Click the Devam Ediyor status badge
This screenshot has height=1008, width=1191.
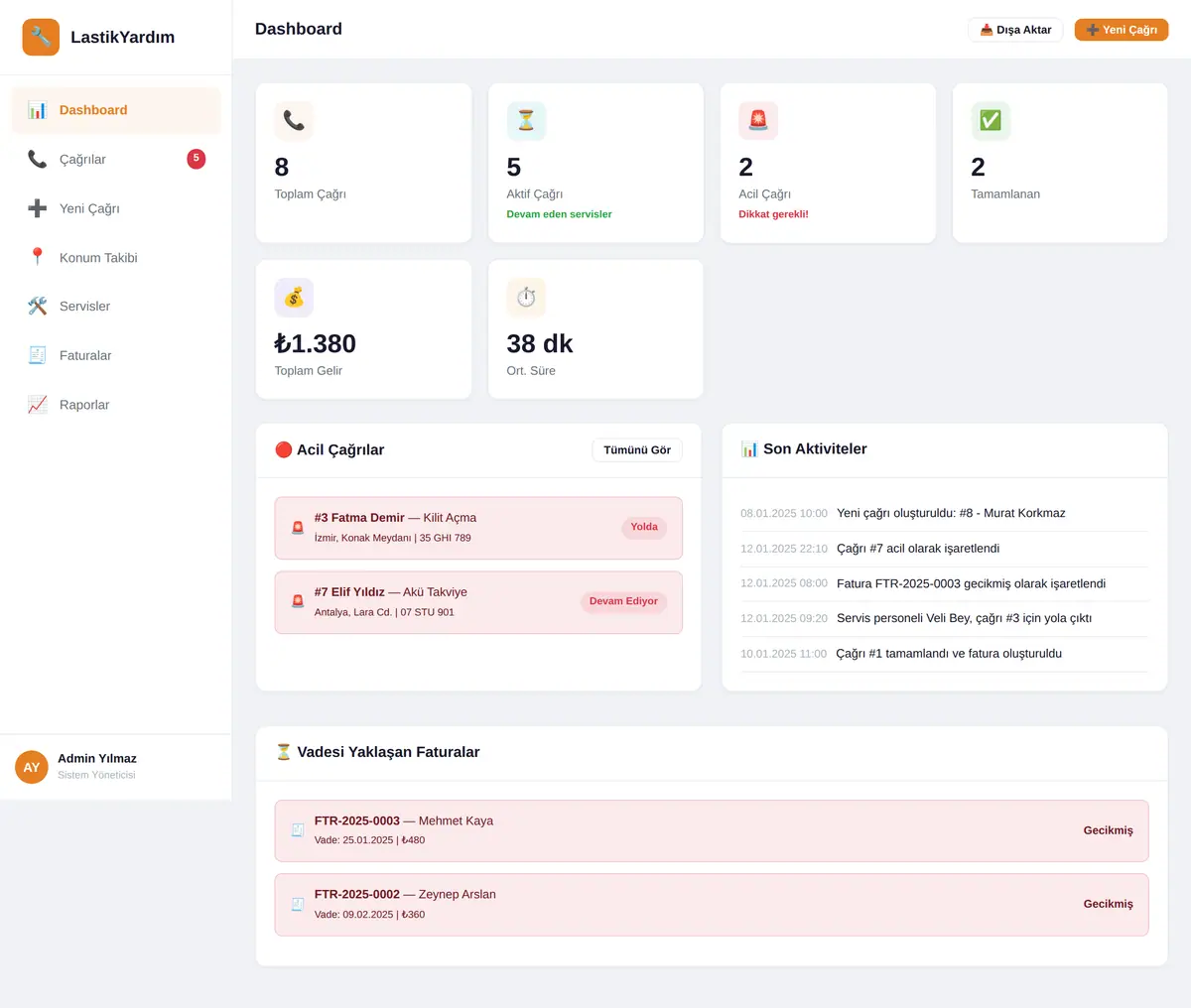pyautogui.click(x=623, y=601)
